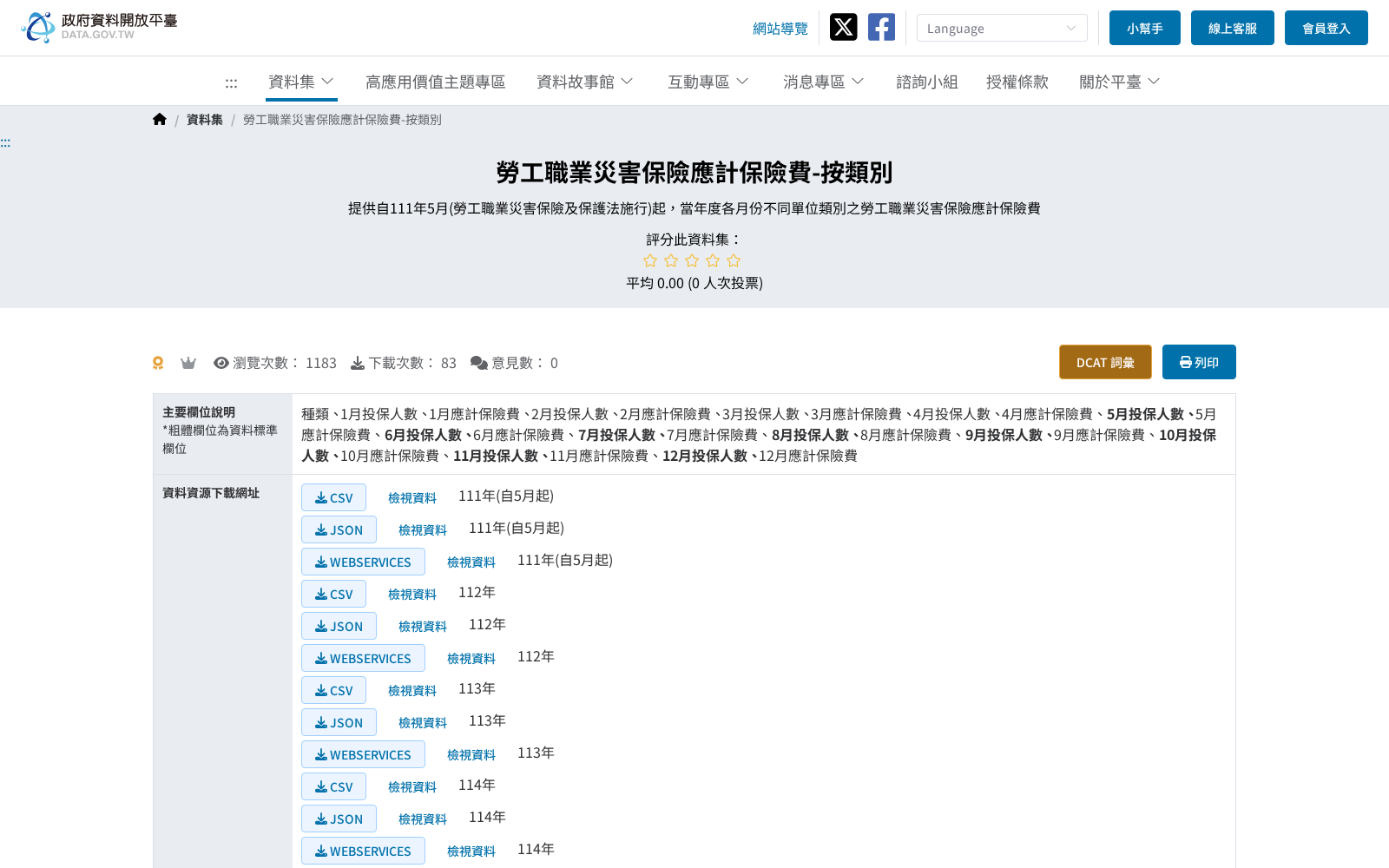Click 檢視資料 next to CSV 113年
The width and height of the screenshot is (1389, 868).
pos(412,690)
